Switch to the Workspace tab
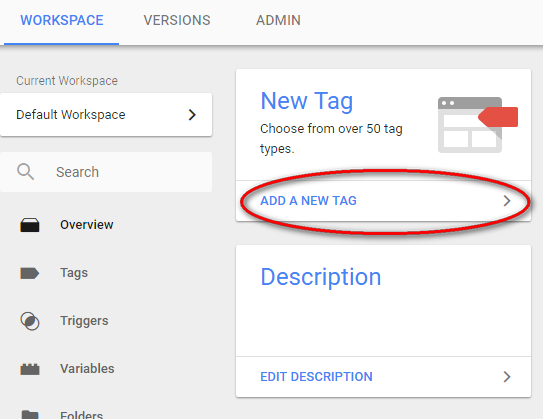This screenshot has width=543, height=419. click(62, 20)
